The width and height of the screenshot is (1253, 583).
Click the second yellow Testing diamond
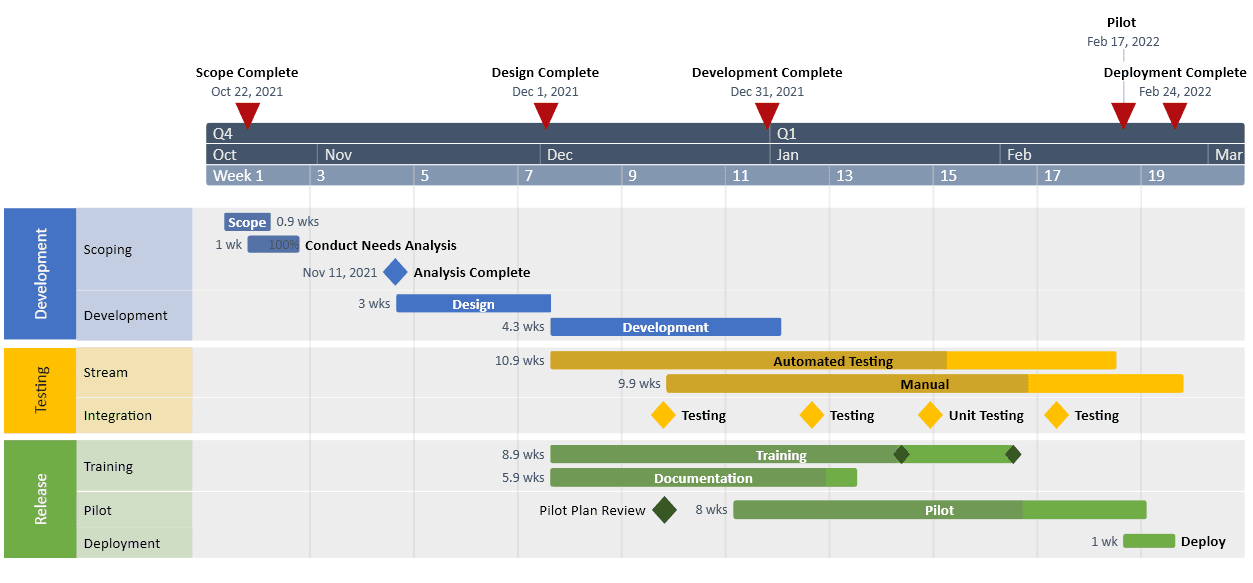[810, 415]
